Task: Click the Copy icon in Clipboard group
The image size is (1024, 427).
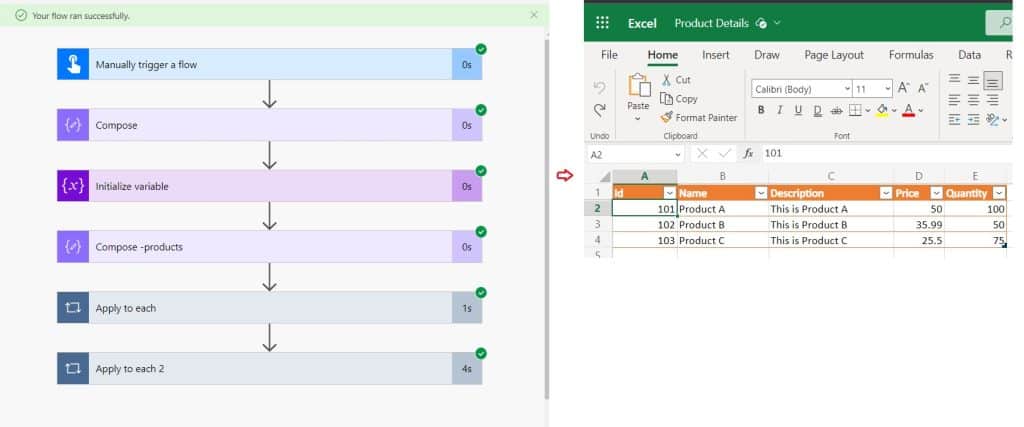Action: (x=666, y=99)
